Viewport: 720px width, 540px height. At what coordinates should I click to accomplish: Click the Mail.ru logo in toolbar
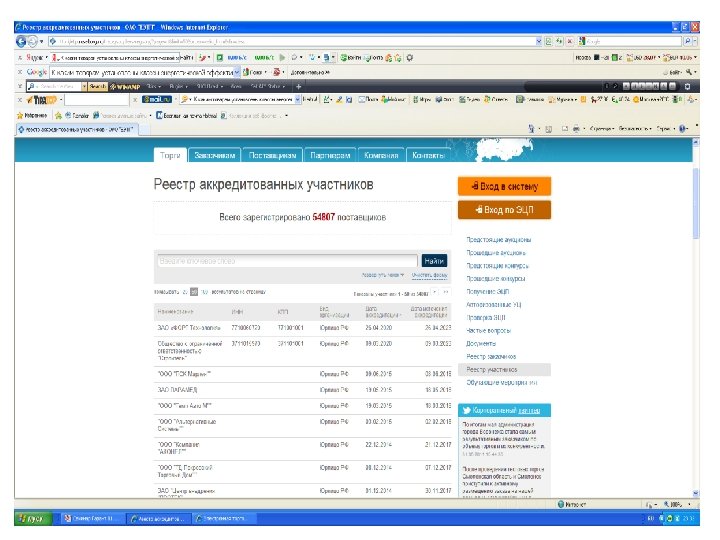click(x=157, y=99)
